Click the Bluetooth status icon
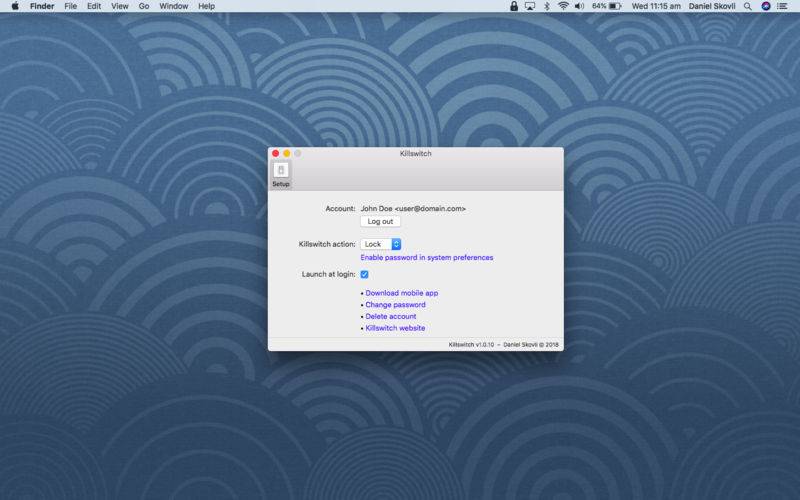This screenshot has height=500, width=800. 546,6
